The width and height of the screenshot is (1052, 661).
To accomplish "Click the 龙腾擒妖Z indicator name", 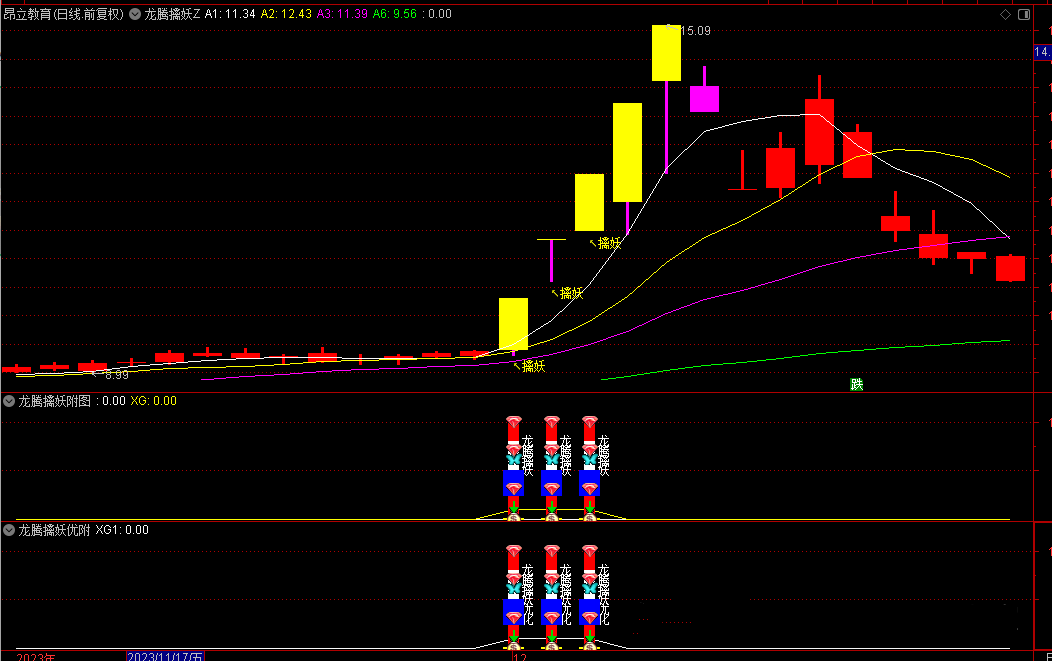I will [172, 14].
